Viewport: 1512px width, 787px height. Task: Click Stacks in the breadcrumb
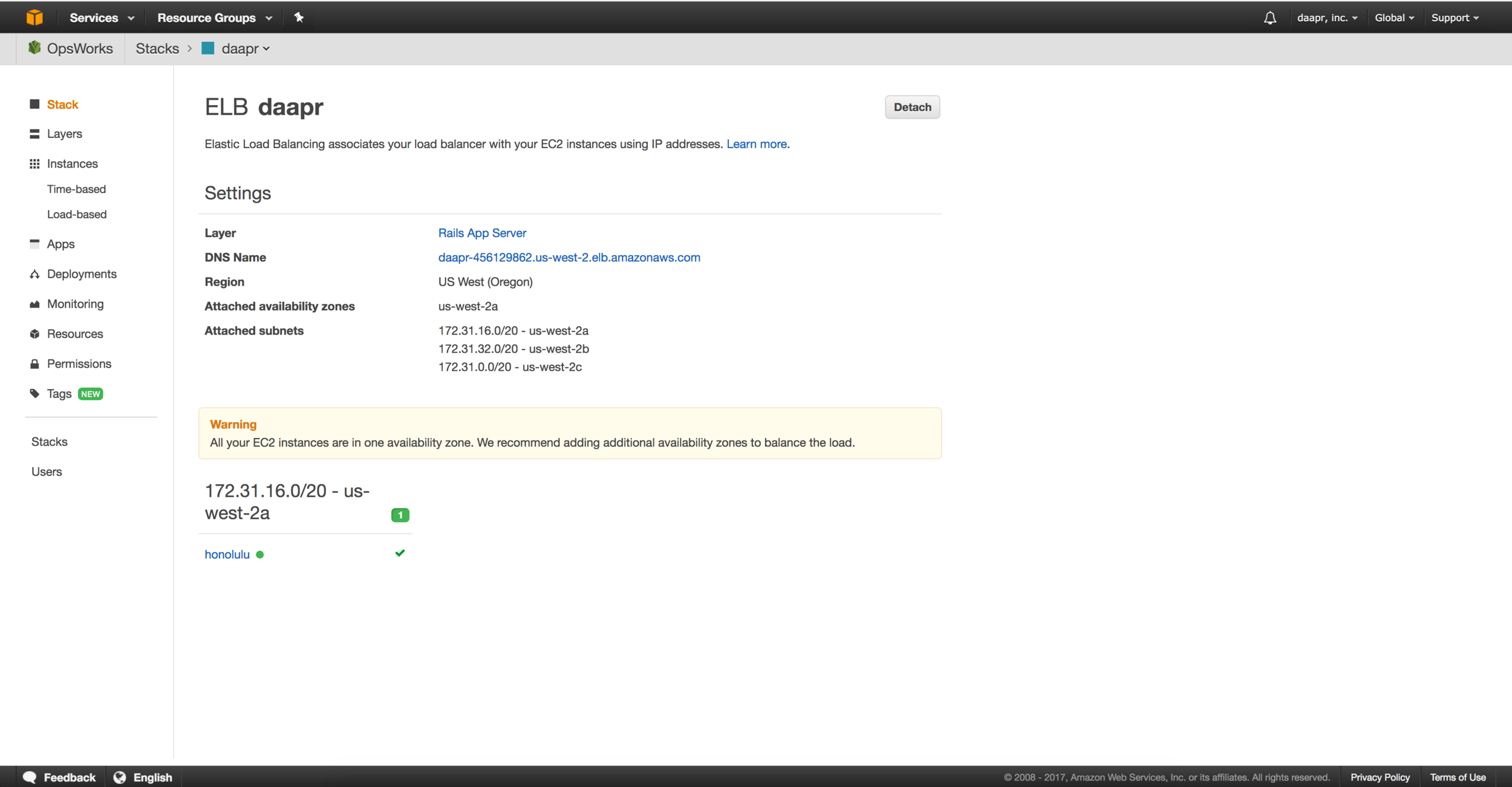point(157,48)
